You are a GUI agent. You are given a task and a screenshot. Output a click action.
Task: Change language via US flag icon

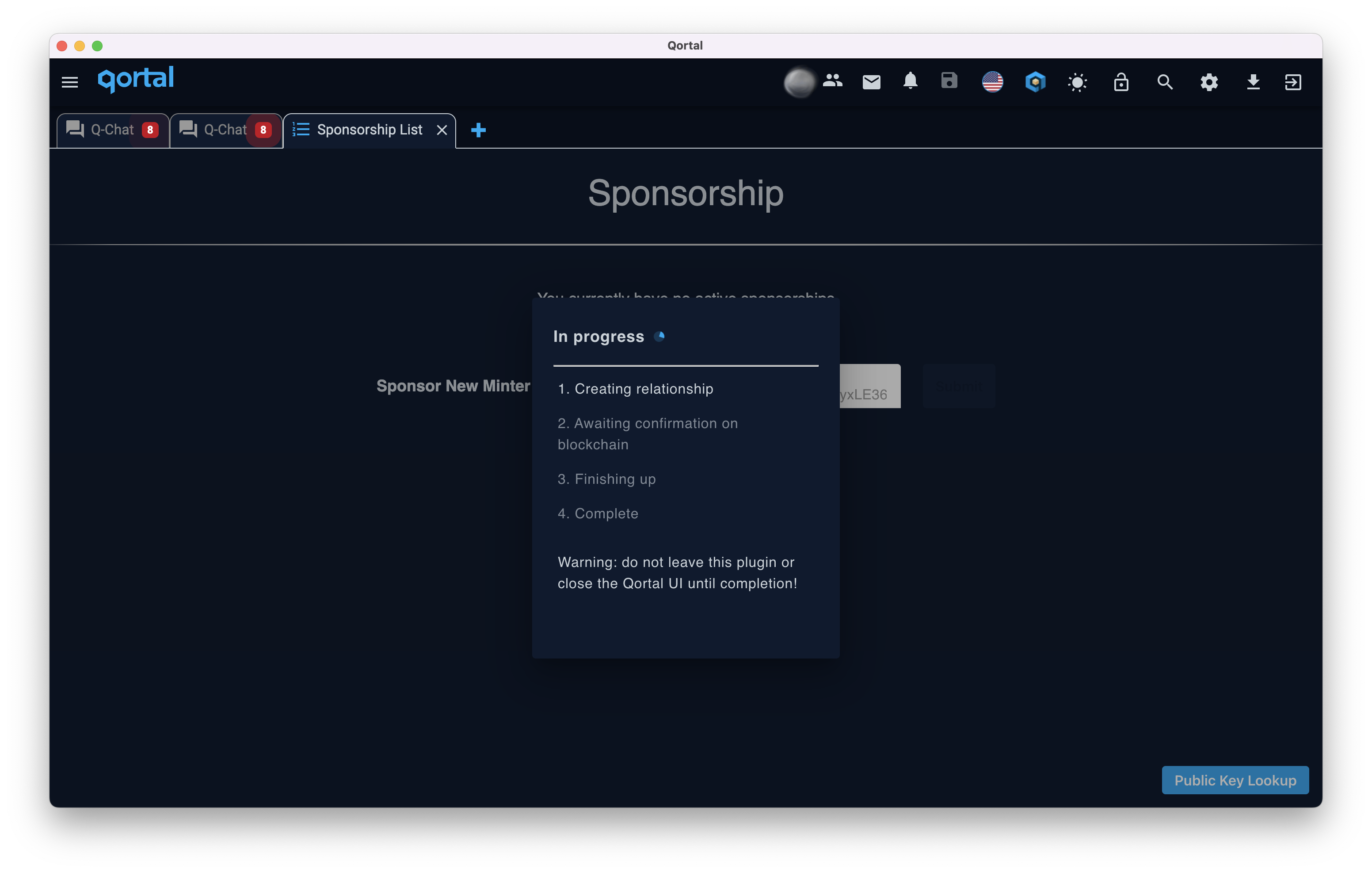tap(992, 82)
